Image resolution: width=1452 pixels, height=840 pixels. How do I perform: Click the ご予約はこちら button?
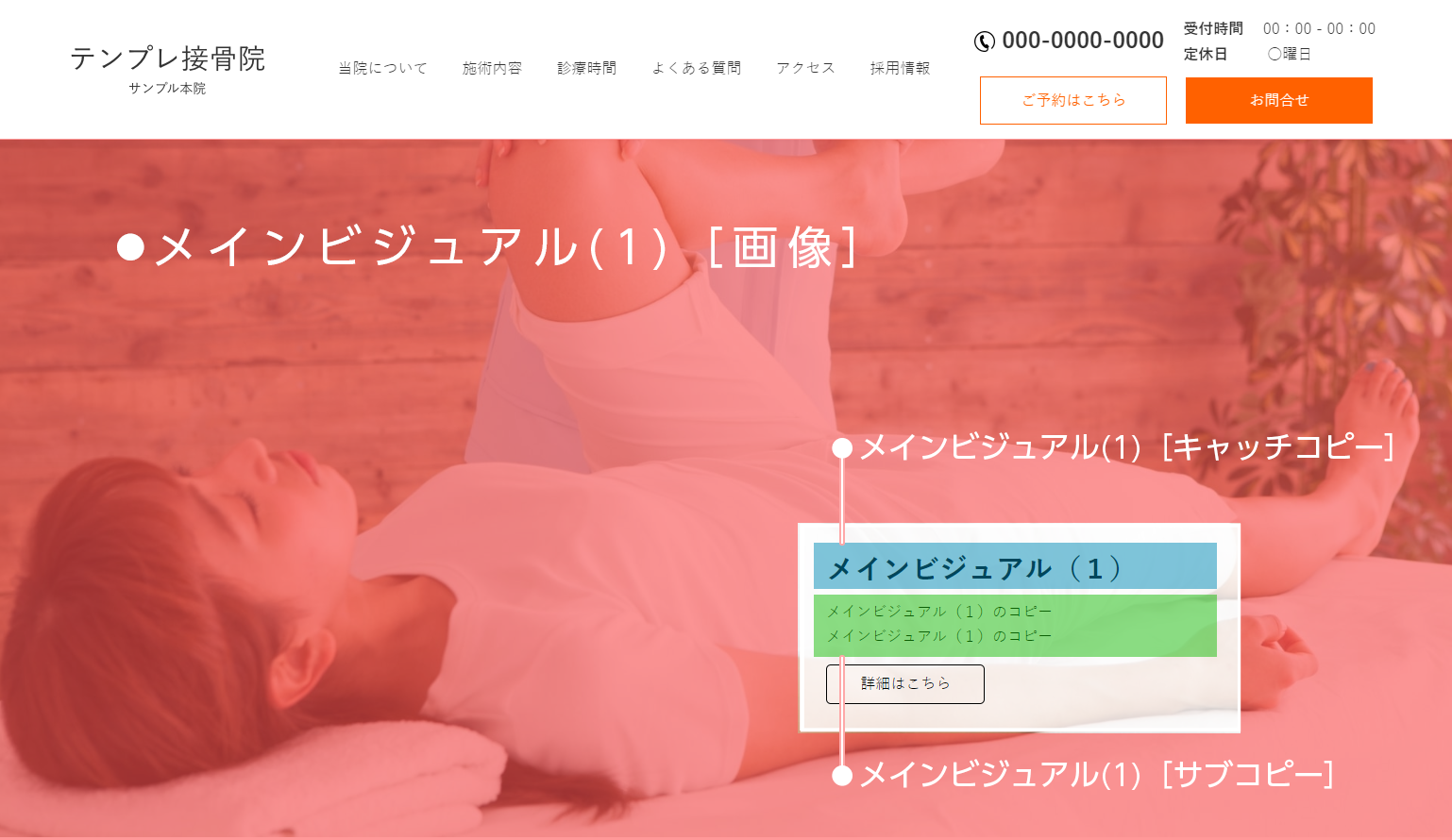point(1073,100)
